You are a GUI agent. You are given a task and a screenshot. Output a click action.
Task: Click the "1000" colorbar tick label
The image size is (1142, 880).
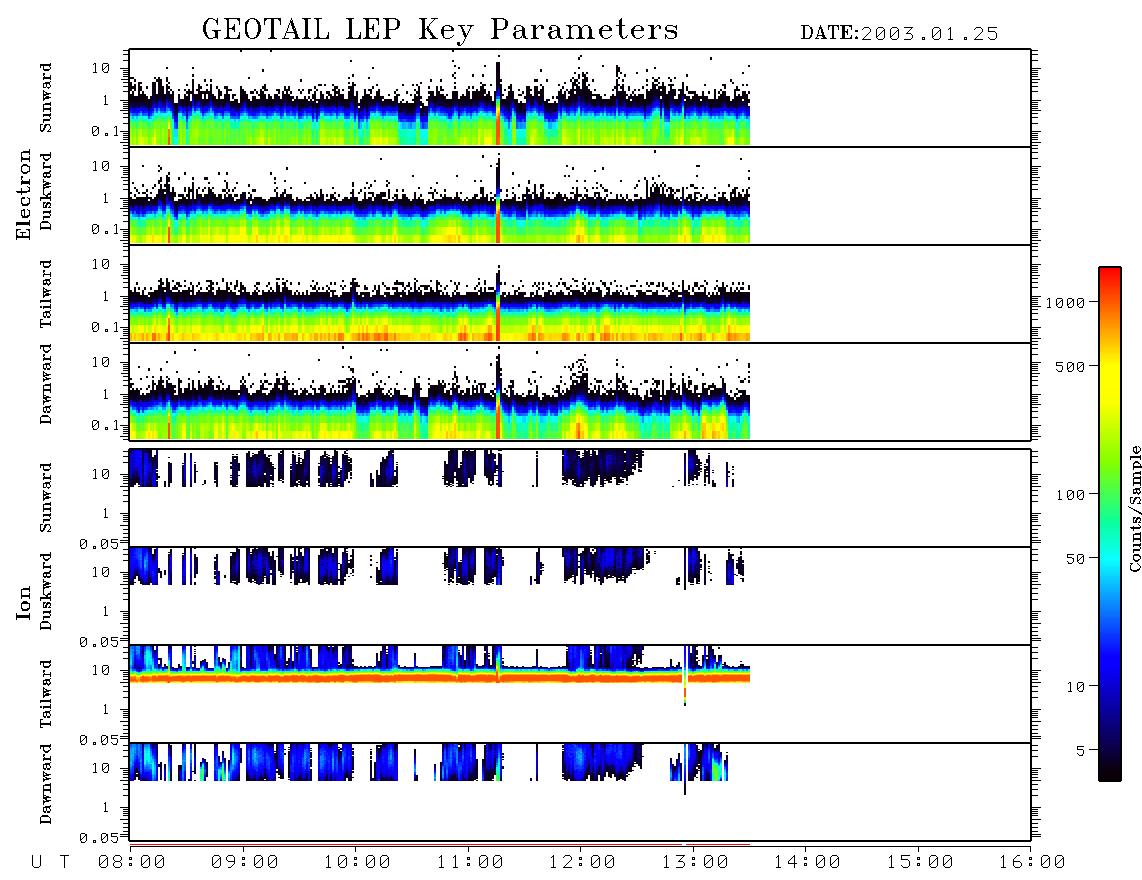(x=1065, y=303)
